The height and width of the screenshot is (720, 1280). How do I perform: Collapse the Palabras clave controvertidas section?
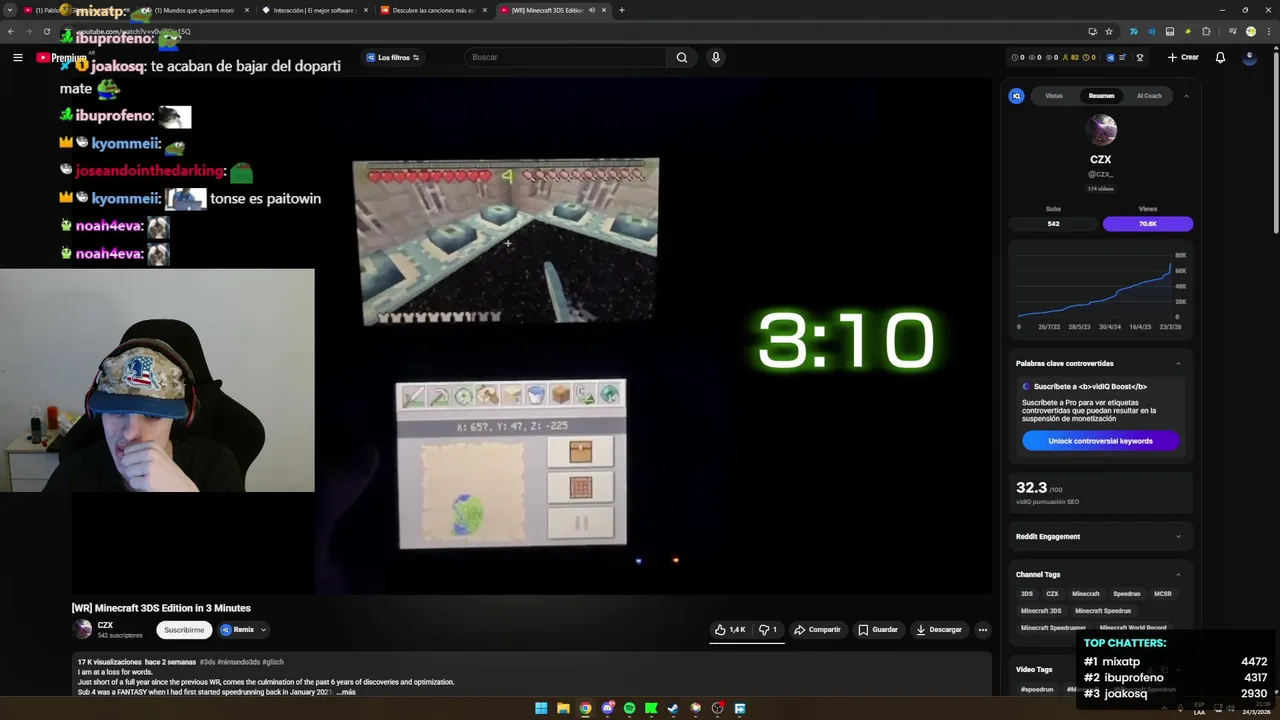[x=1178, y=363]
